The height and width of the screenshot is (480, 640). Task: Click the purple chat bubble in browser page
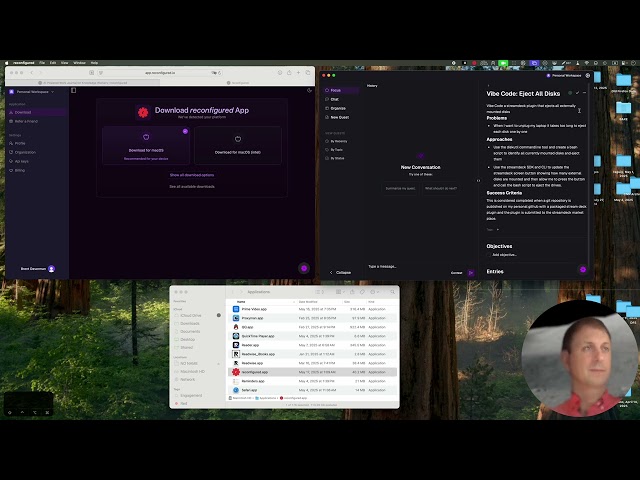coord(304,268)
